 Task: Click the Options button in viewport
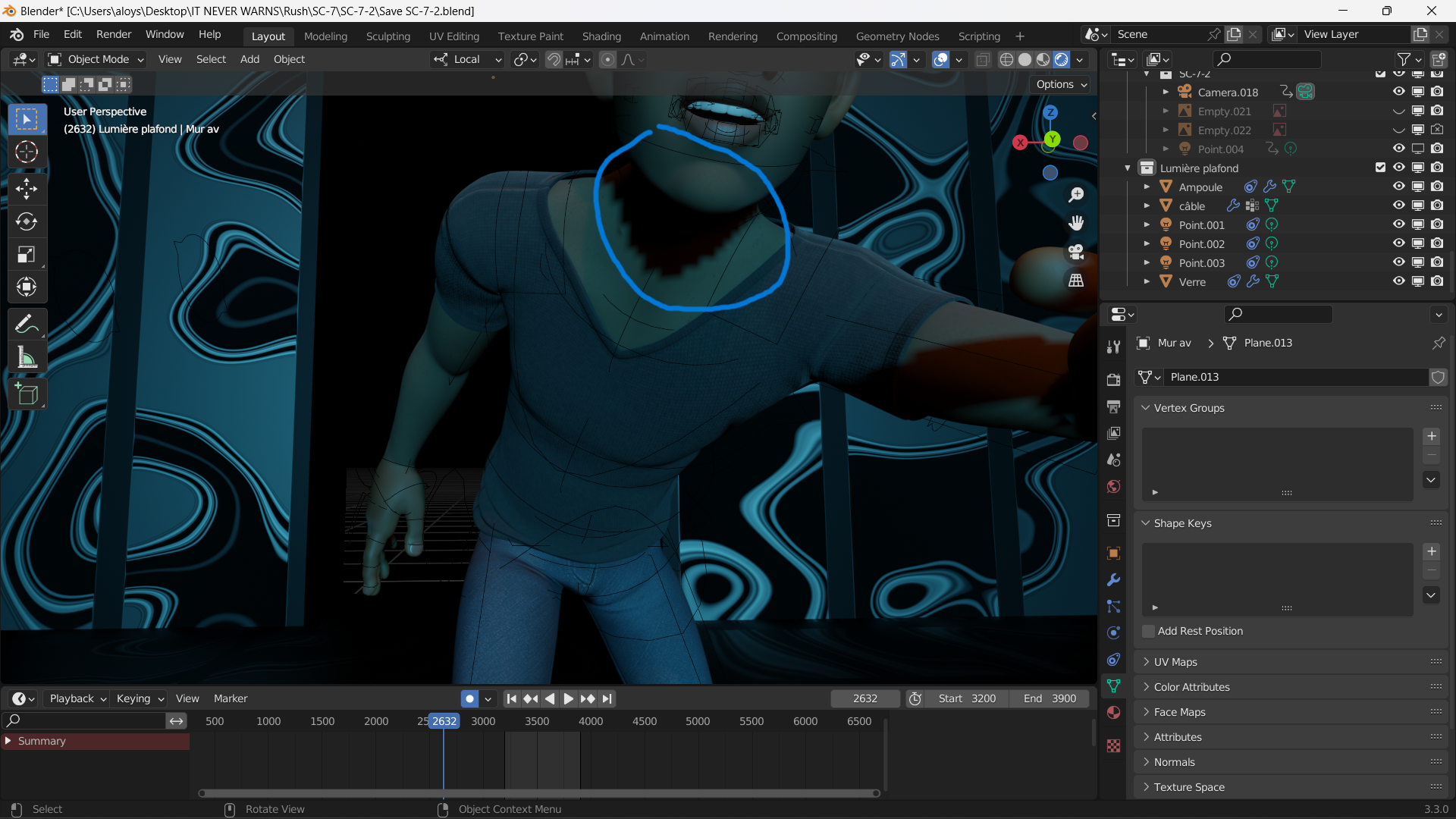pos(1061,84)
